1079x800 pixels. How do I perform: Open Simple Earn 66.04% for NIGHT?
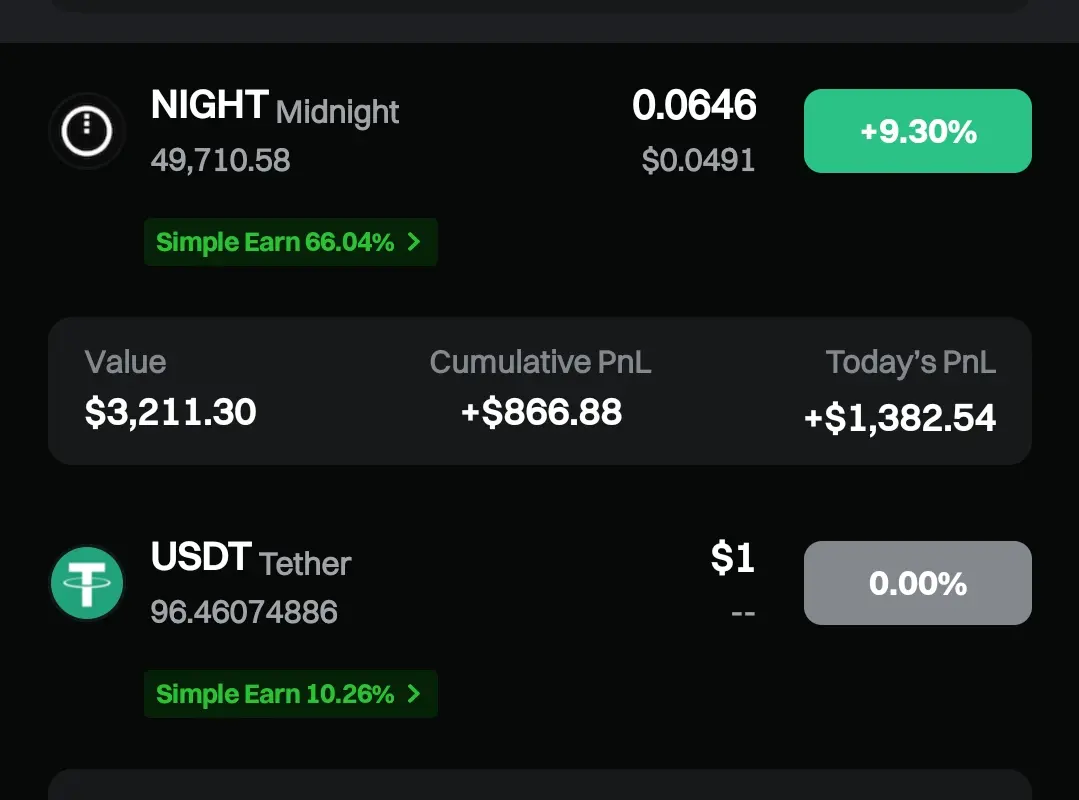275,242
